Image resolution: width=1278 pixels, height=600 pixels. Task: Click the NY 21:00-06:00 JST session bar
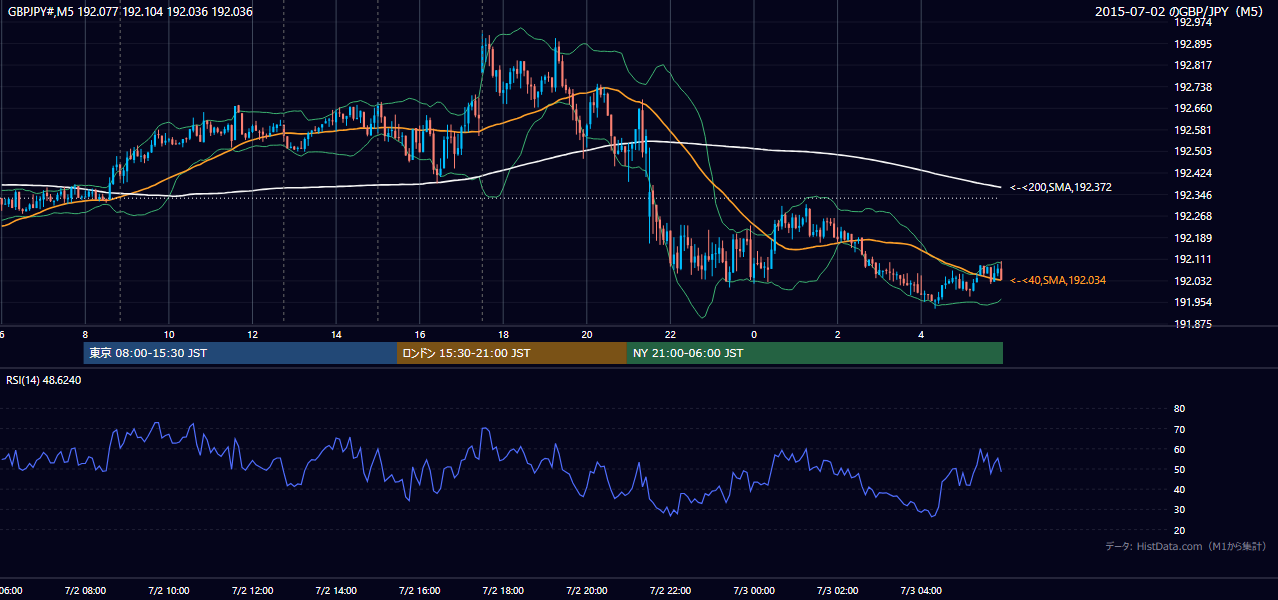(815, 353)
